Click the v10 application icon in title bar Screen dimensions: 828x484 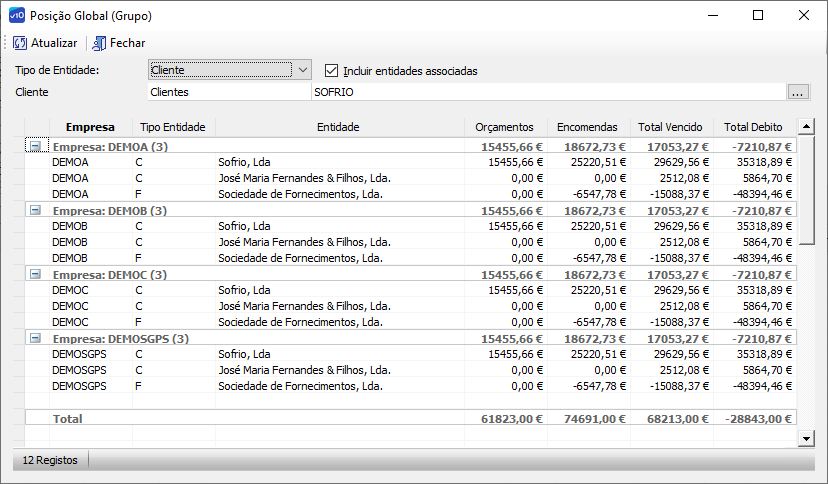coord(17,15)
